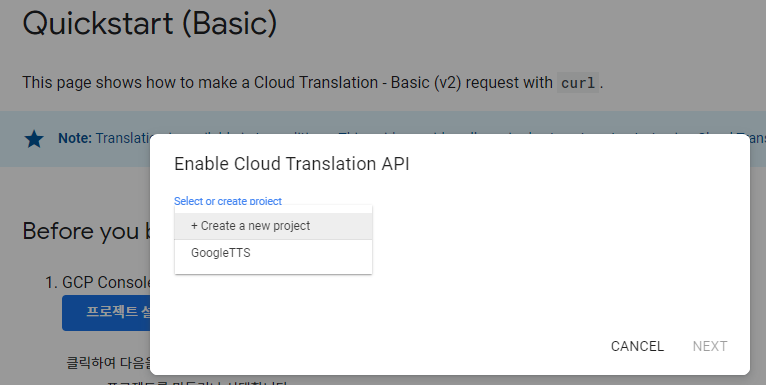Open the "Select or create project" dropdown

(228, 201)
